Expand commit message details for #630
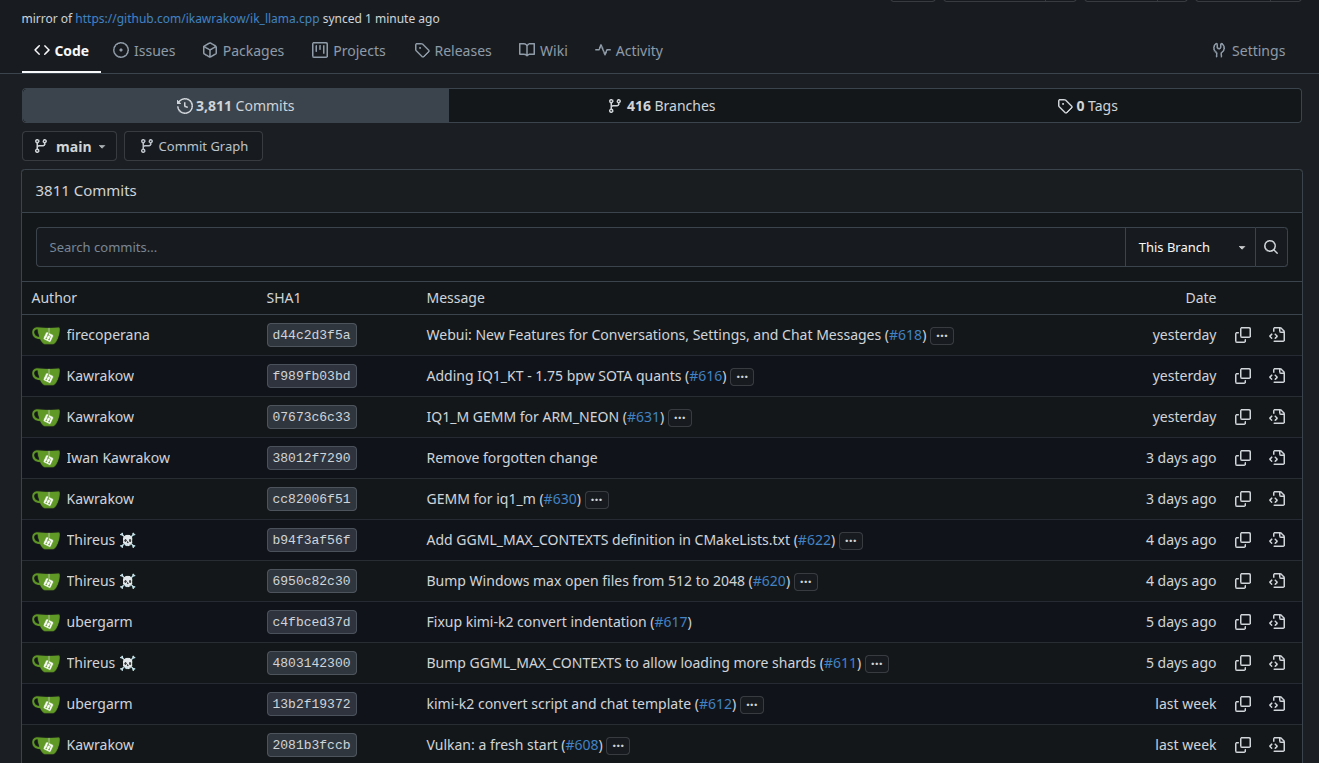Screen dimensions: 1319x763 [597, 500]
